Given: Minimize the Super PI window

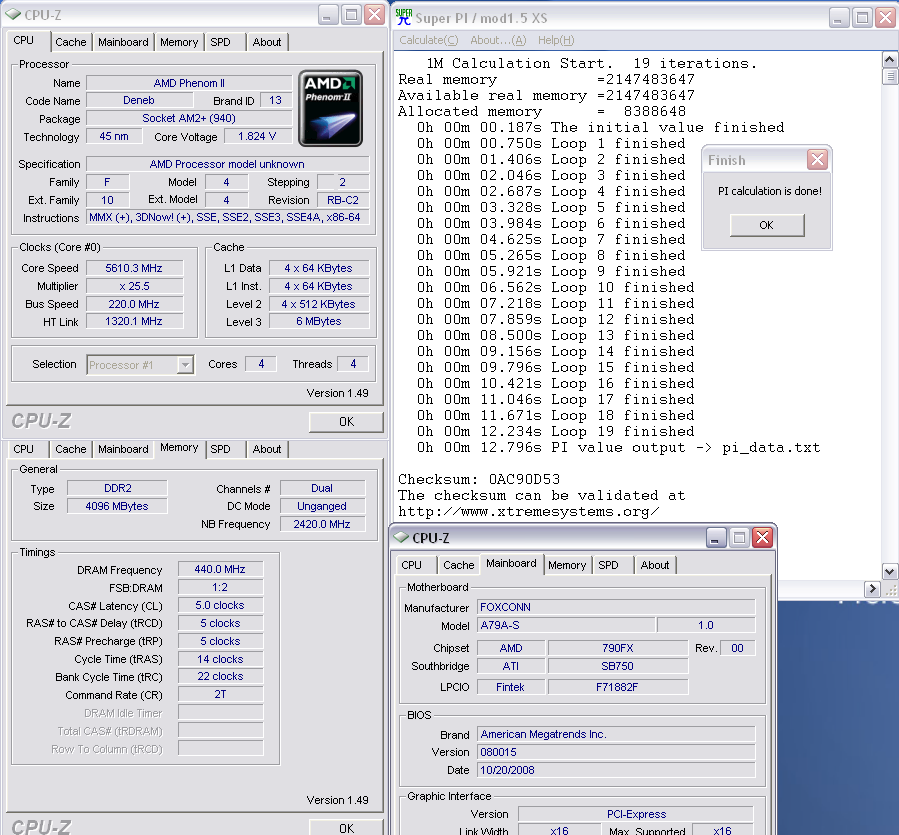Looking at the screenshot, I should pos(838,18).
